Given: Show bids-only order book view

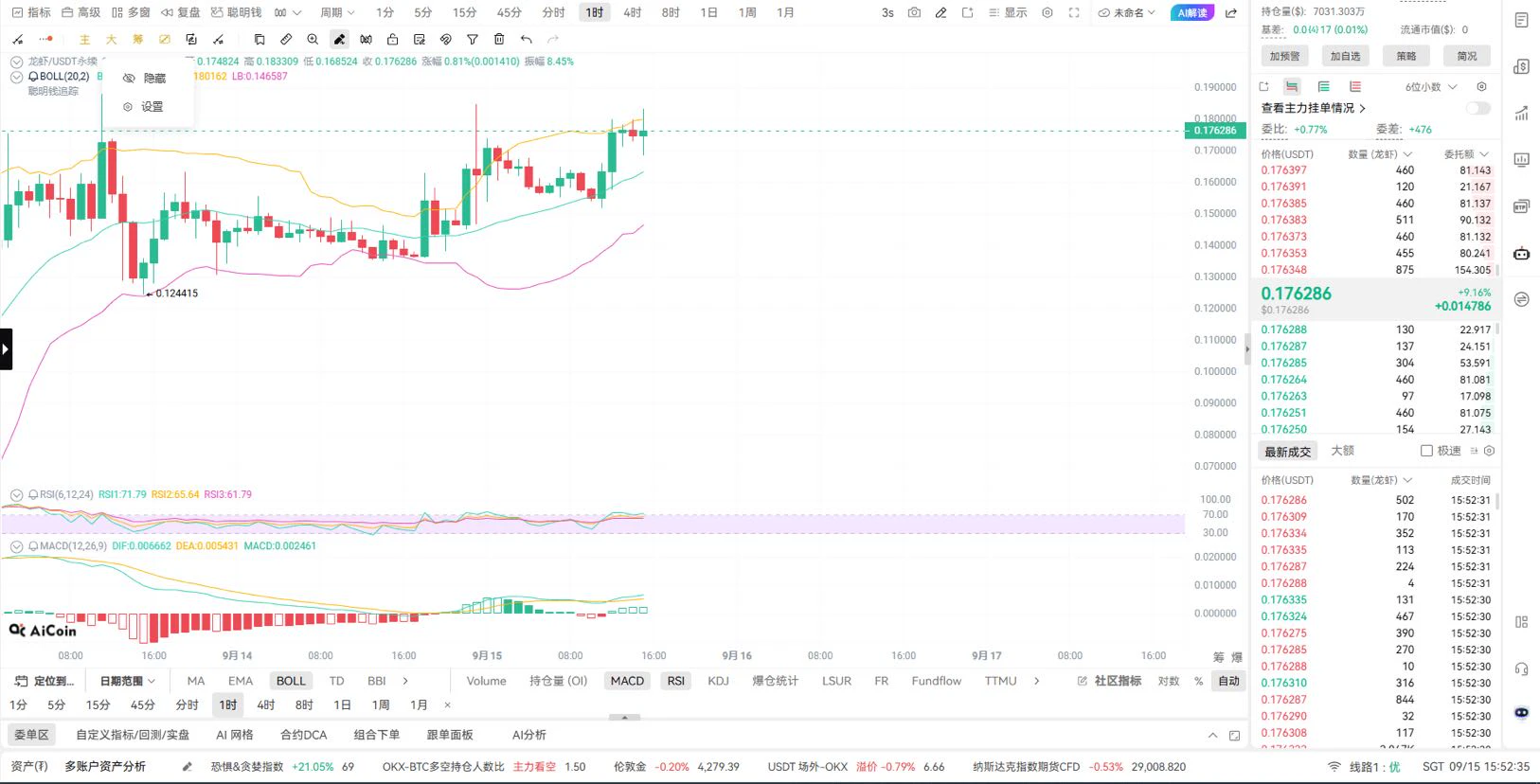Looking at the screenshot, I should tap(1324, 87).
